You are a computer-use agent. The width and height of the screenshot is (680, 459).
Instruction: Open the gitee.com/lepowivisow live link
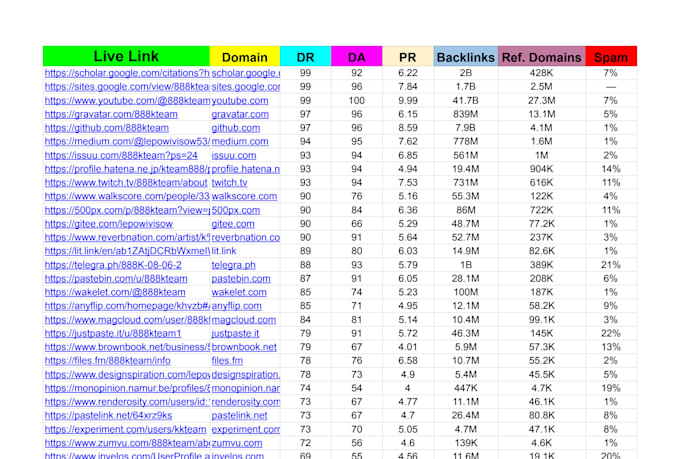(108, 224)
